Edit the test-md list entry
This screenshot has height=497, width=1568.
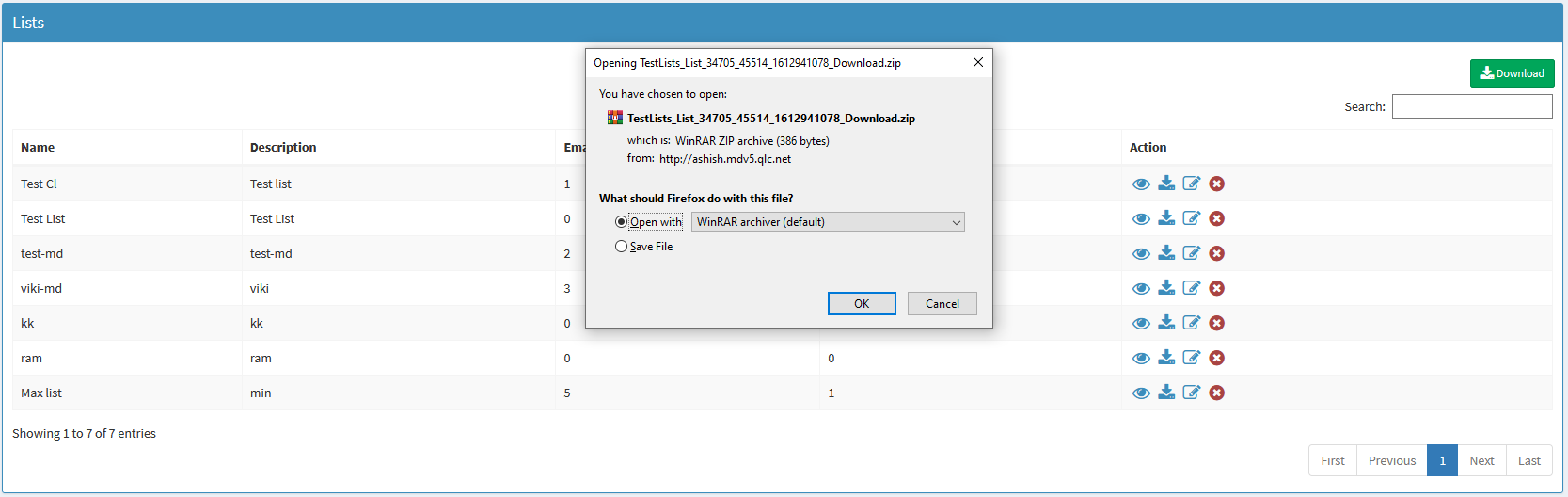coord(1192,253)
